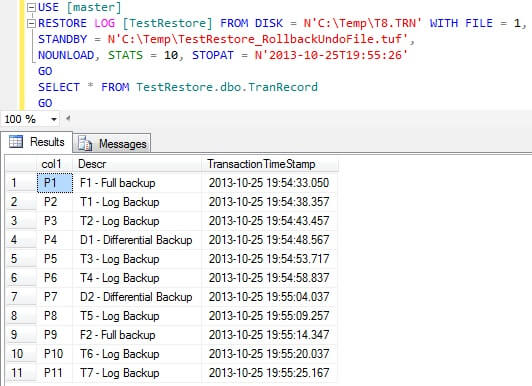Click 'D1 - Differential Backup' cell

[x=137, y=240]
